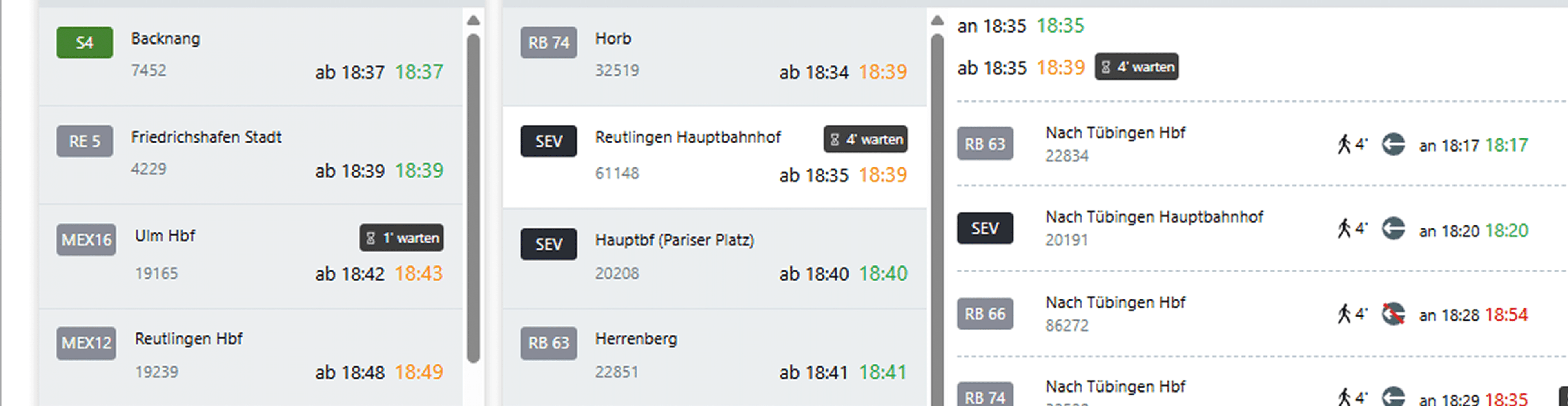The height and width of the screenshot is (406, 1568).
Task: Click the RB 74 badge for Horb
Action: 548,42
